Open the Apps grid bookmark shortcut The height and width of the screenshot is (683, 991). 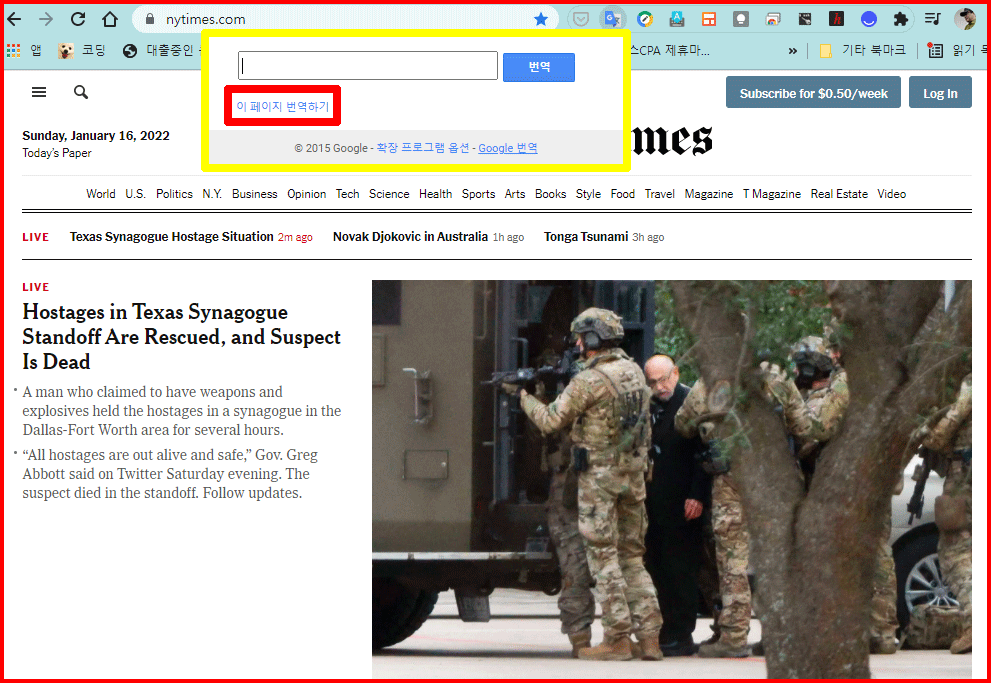pos(24,51)
